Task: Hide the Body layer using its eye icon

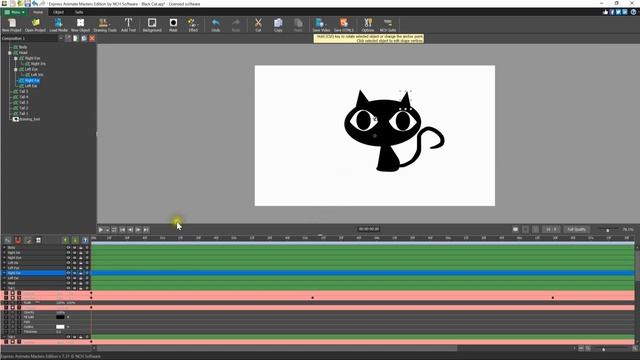Action: pyautogui.click(x=68, y=248)
